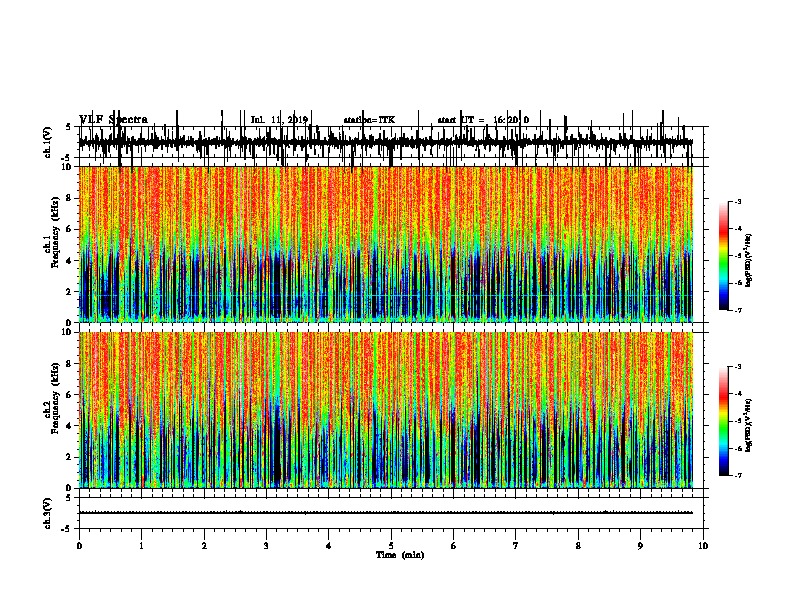Click the time axis tick label "4"
This screenshot has height=612, width=792.
329,545
